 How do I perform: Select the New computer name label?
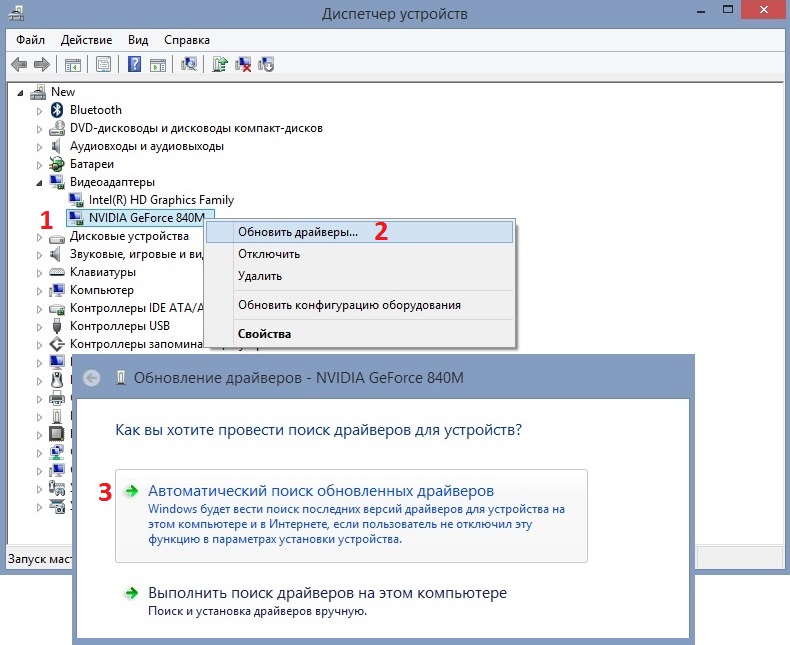click(63, 92)
